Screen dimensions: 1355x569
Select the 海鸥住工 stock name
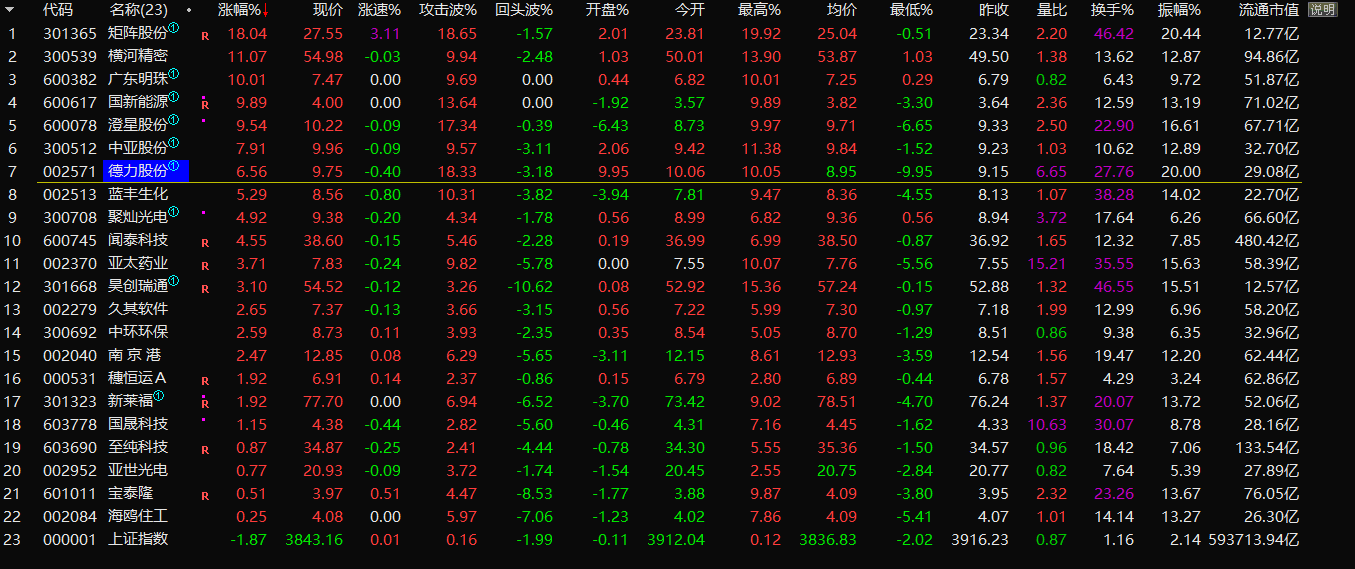coord(138,516)
